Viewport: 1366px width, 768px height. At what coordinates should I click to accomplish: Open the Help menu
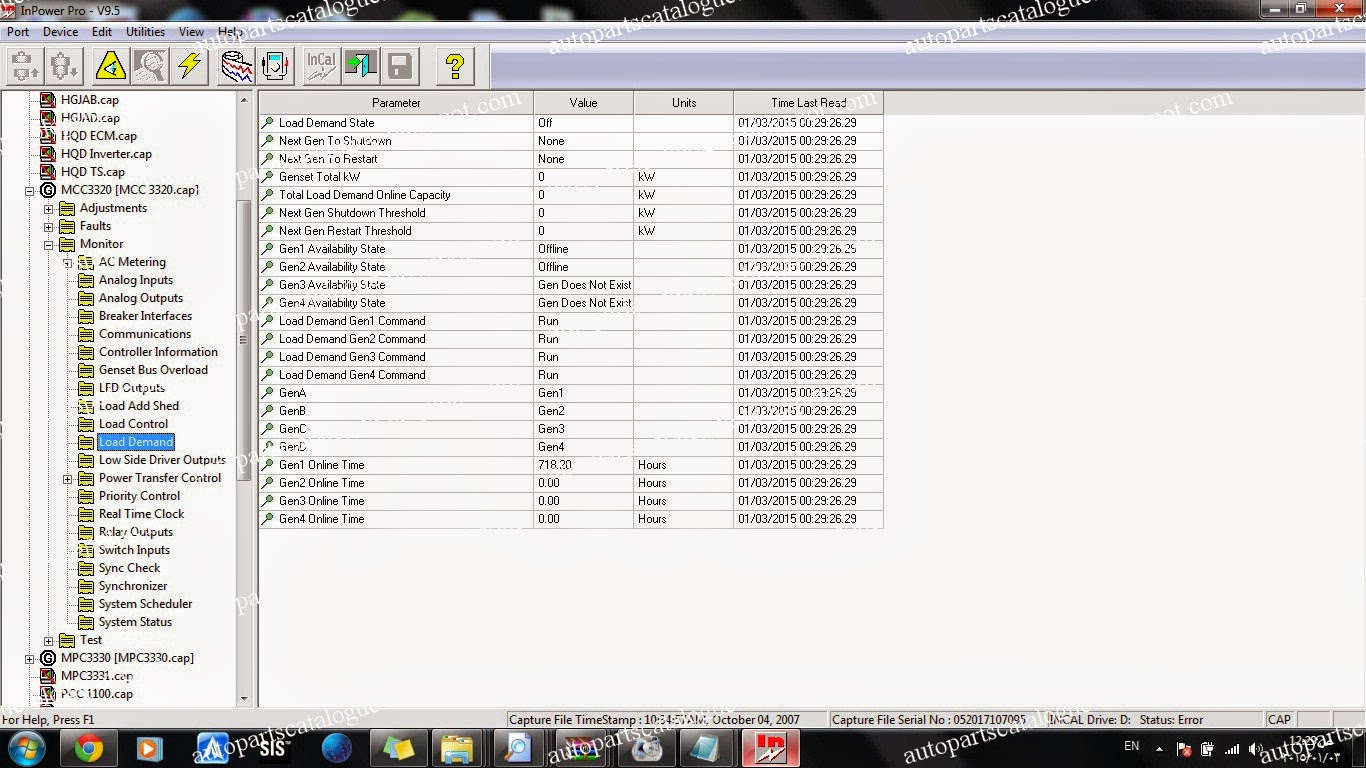pos(229,32)
